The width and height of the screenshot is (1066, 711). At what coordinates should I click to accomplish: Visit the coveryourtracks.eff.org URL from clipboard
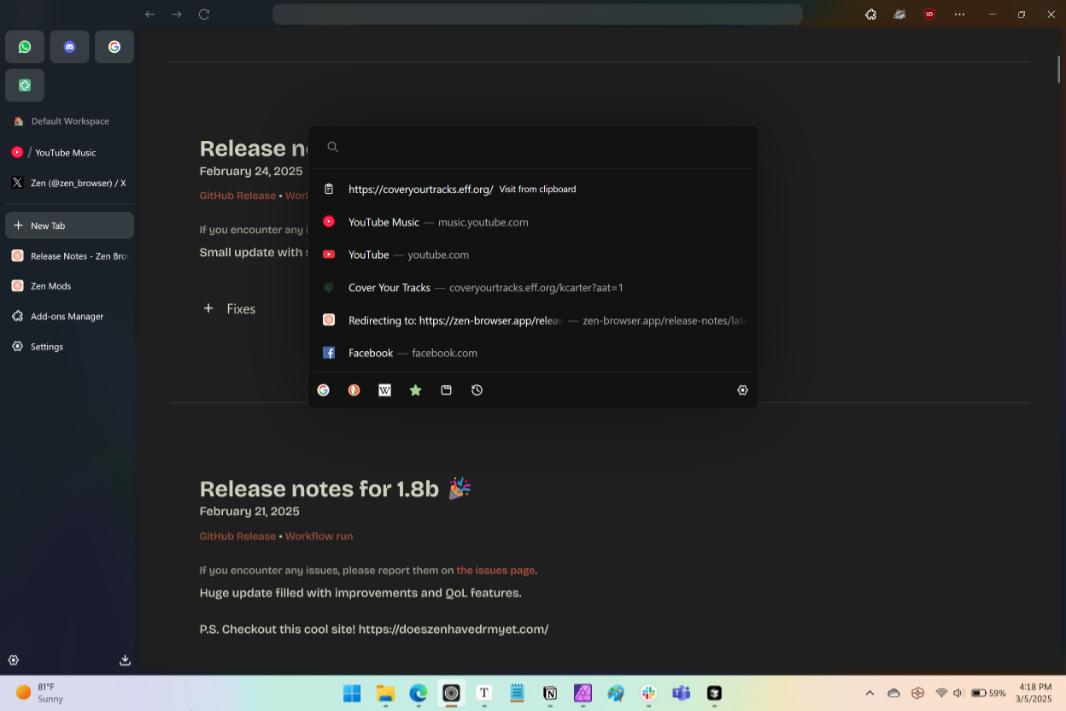point(420,189)
